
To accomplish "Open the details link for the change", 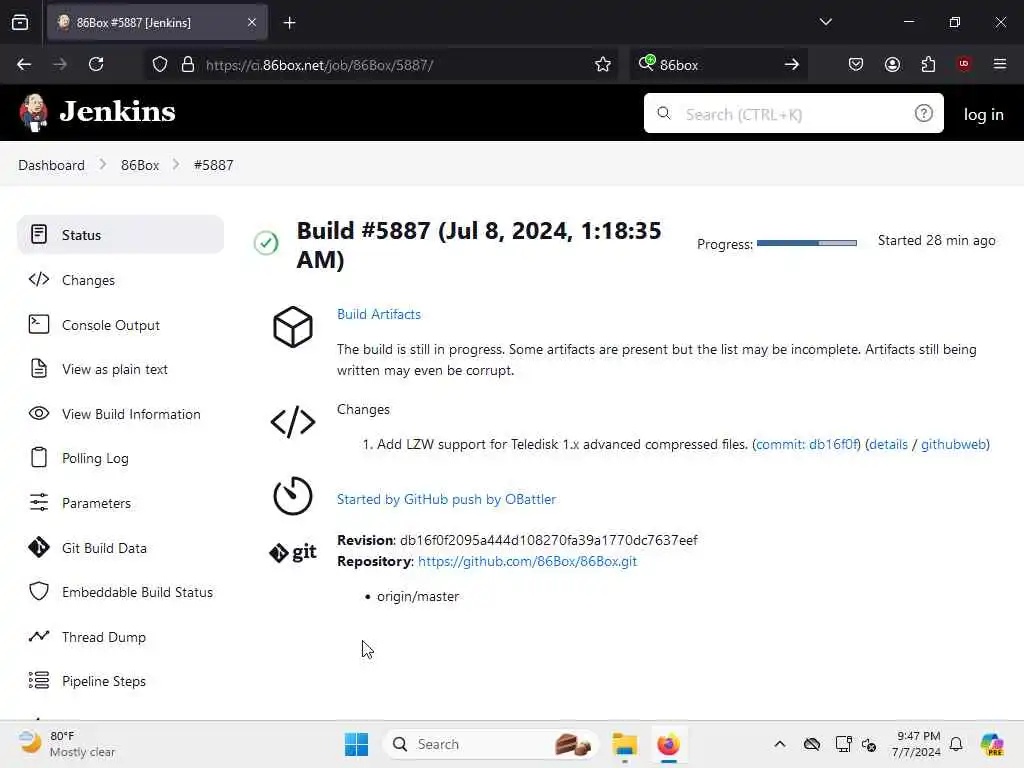I will tap(888, 445).
